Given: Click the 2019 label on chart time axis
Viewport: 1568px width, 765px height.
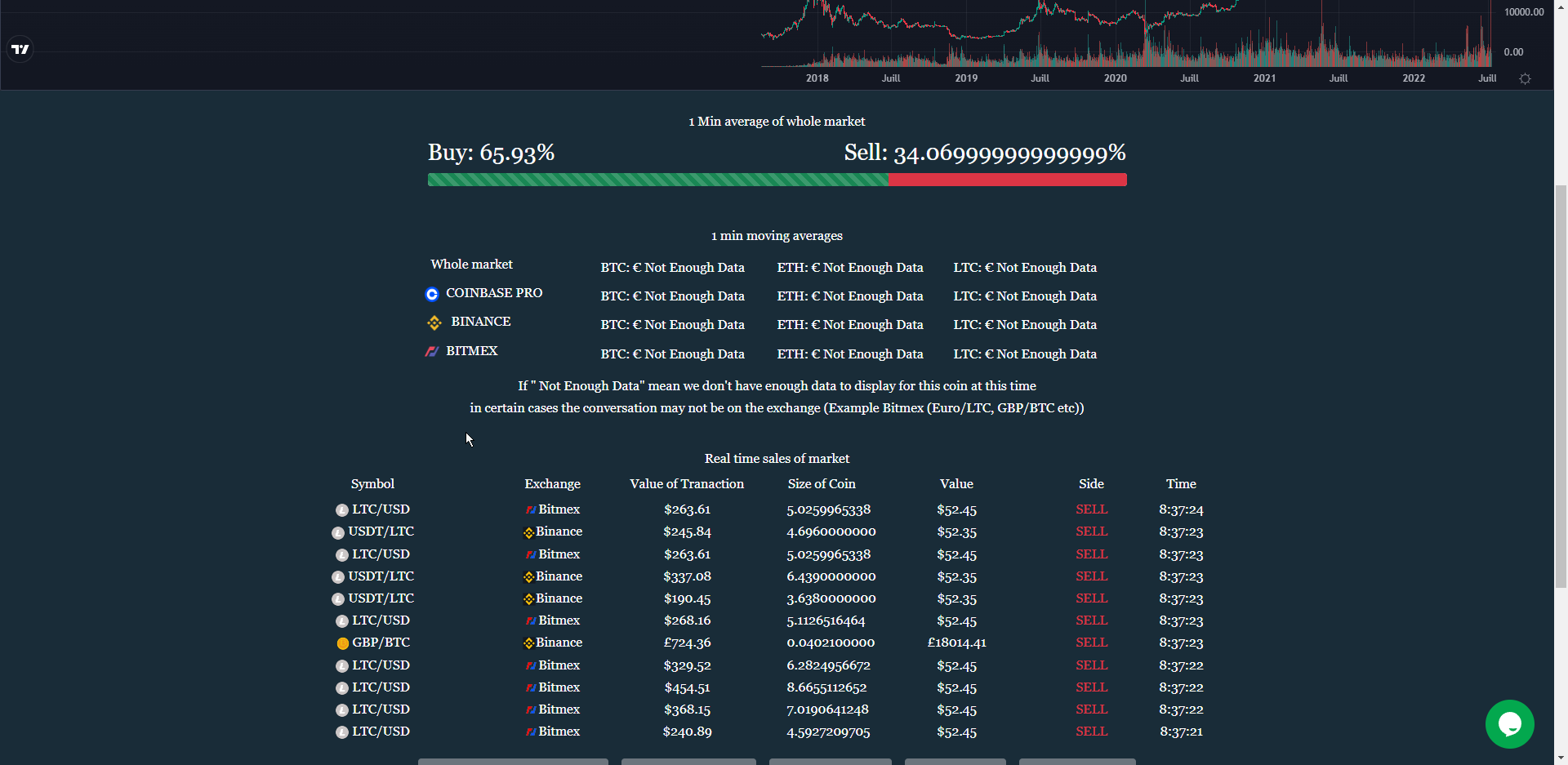Looking at the screenshot, I should 966,78.
